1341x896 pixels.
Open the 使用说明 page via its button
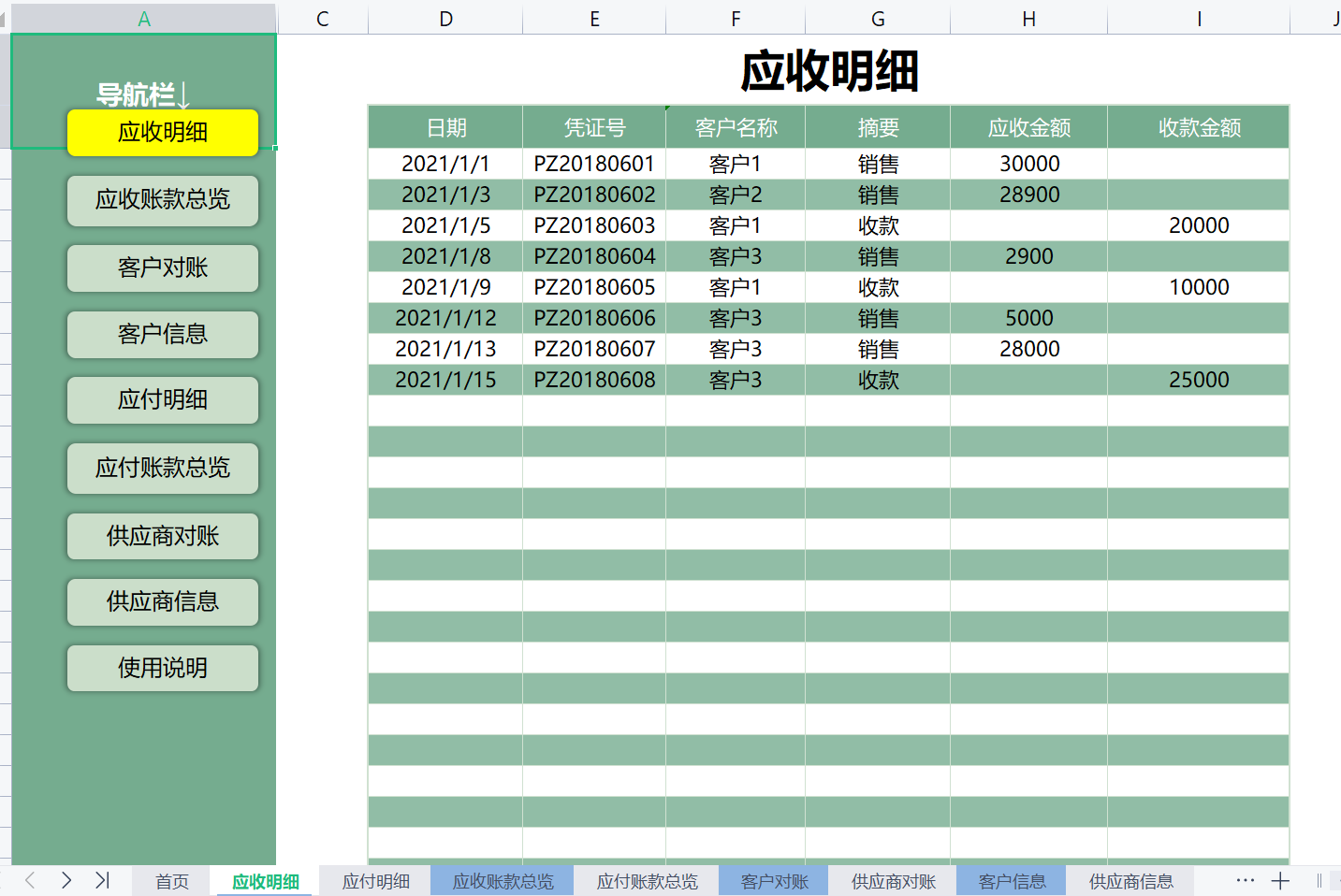pos(162,668)
